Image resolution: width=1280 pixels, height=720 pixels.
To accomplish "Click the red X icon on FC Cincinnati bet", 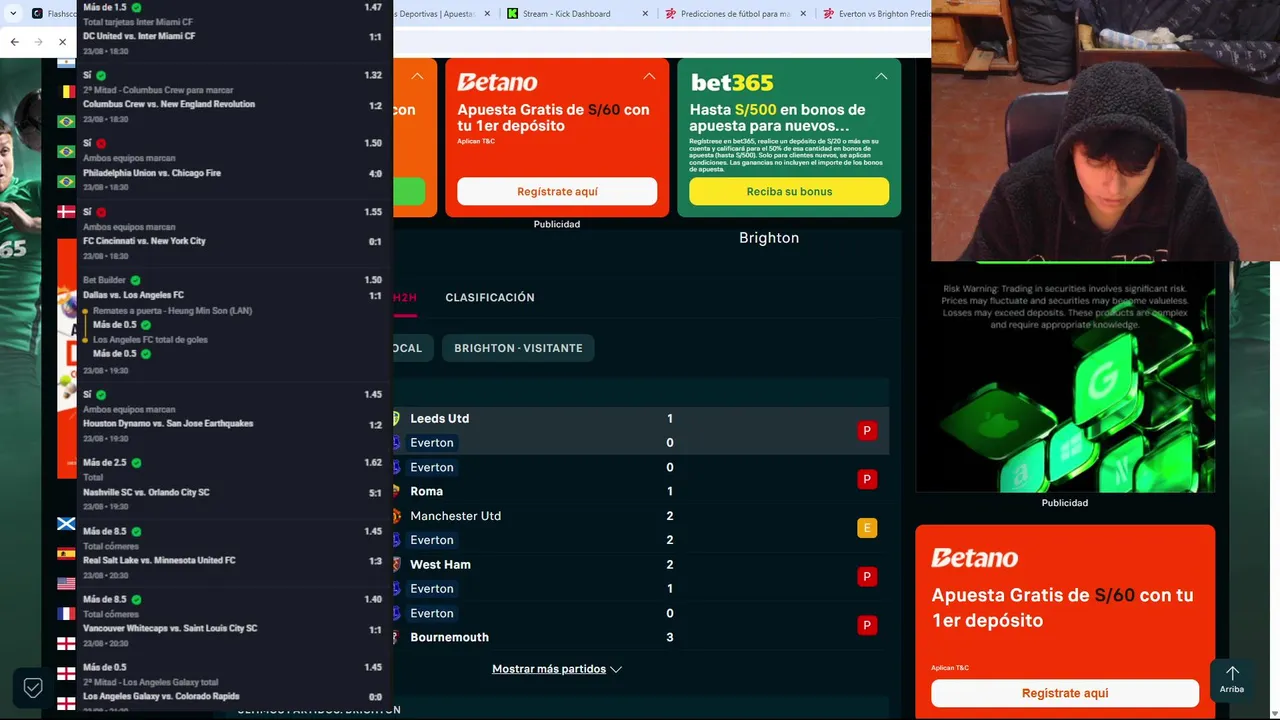I will point(101,212).
